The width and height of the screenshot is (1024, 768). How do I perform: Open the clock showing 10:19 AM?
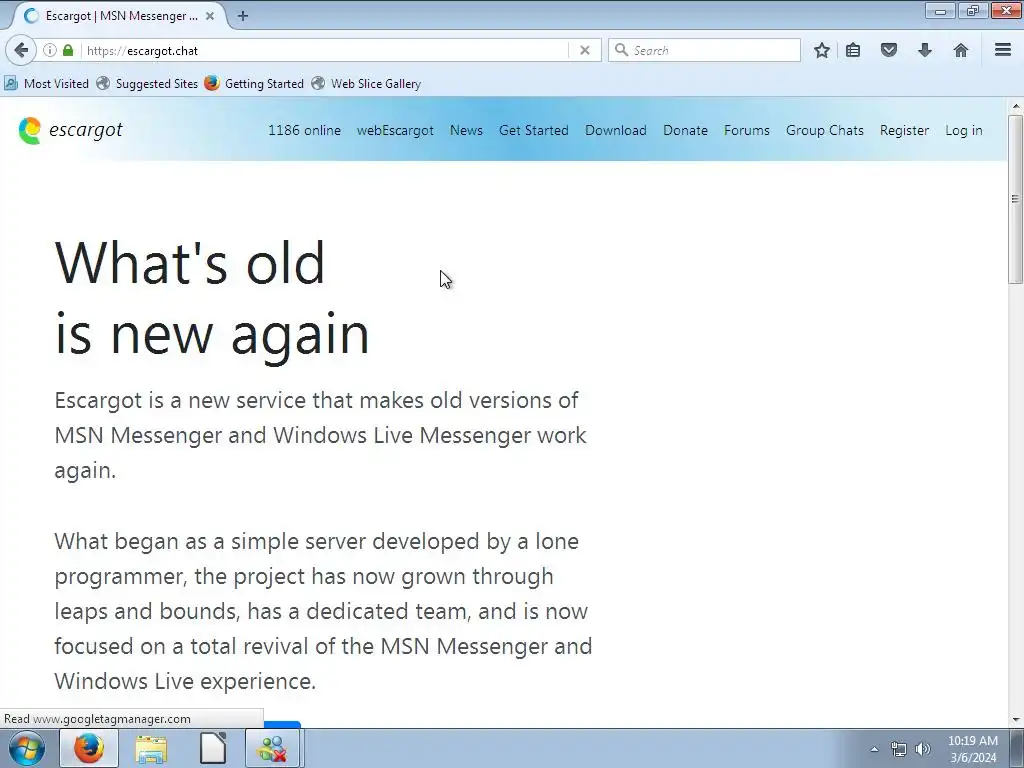pyautogui.click(x=973, y=749)
